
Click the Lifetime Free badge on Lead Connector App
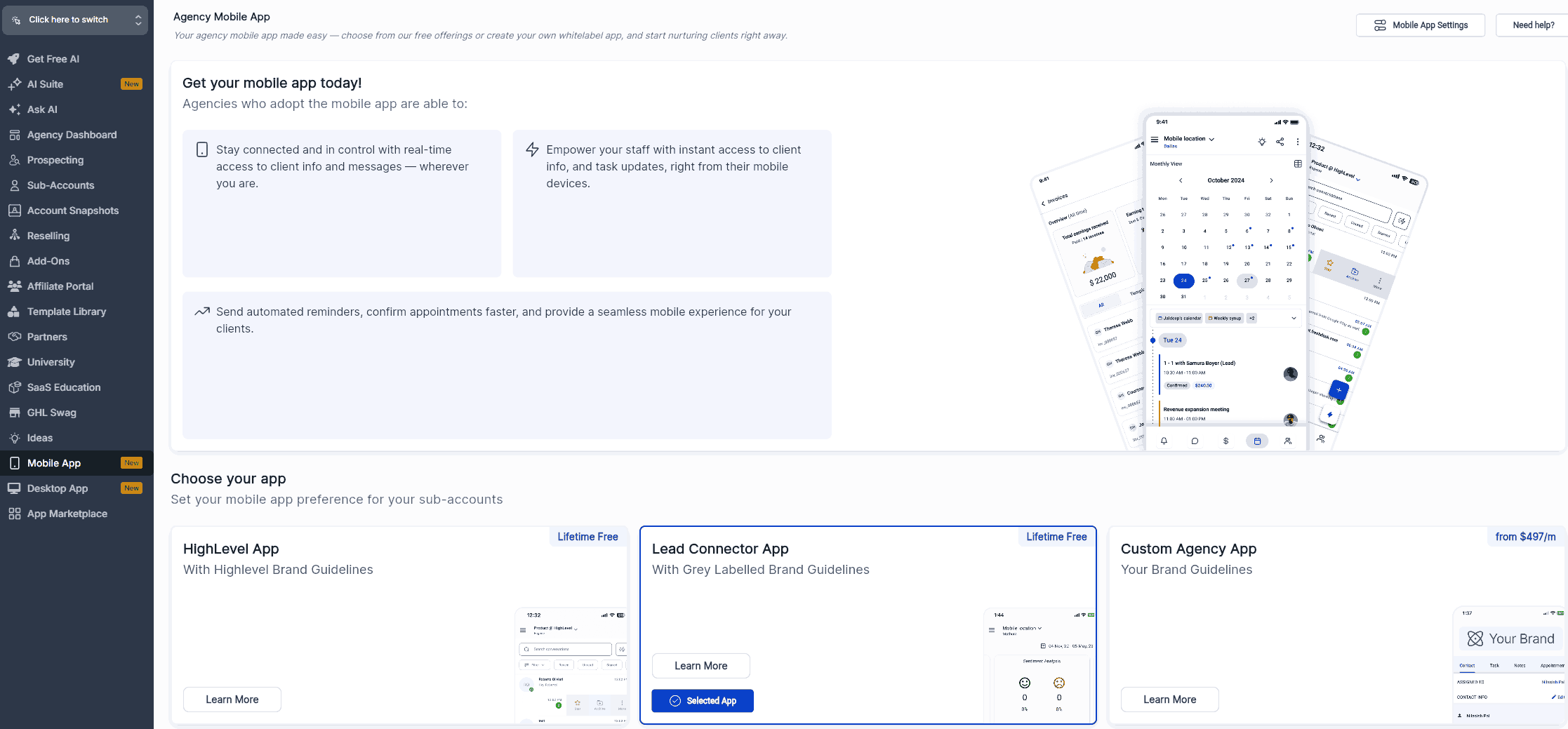coord(1056,537)
